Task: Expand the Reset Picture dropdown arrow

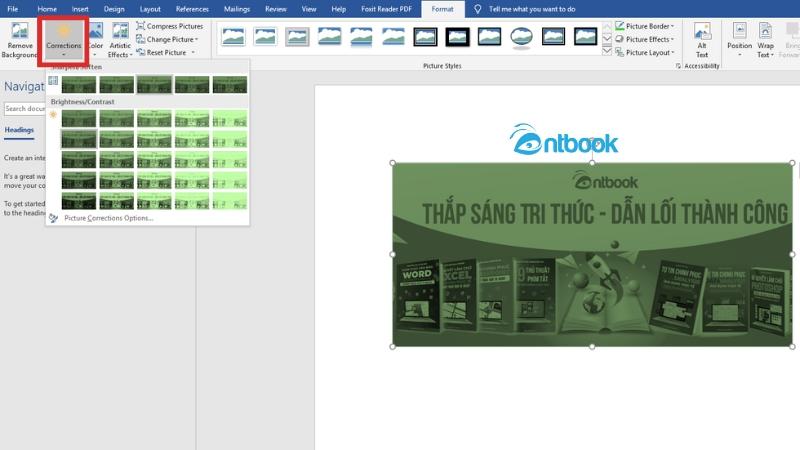Action: pos(193,53)
